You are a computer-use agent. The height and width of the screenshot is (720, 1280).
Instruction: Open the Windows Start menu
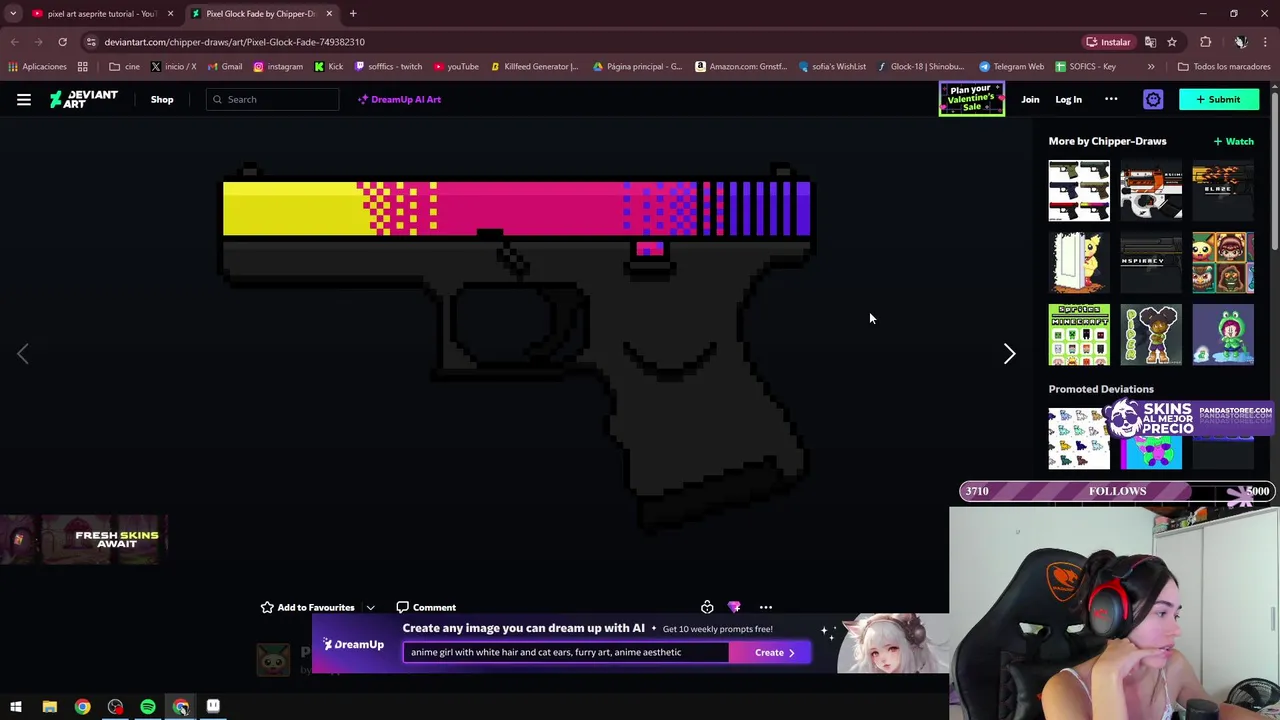[x=15, y=707]
